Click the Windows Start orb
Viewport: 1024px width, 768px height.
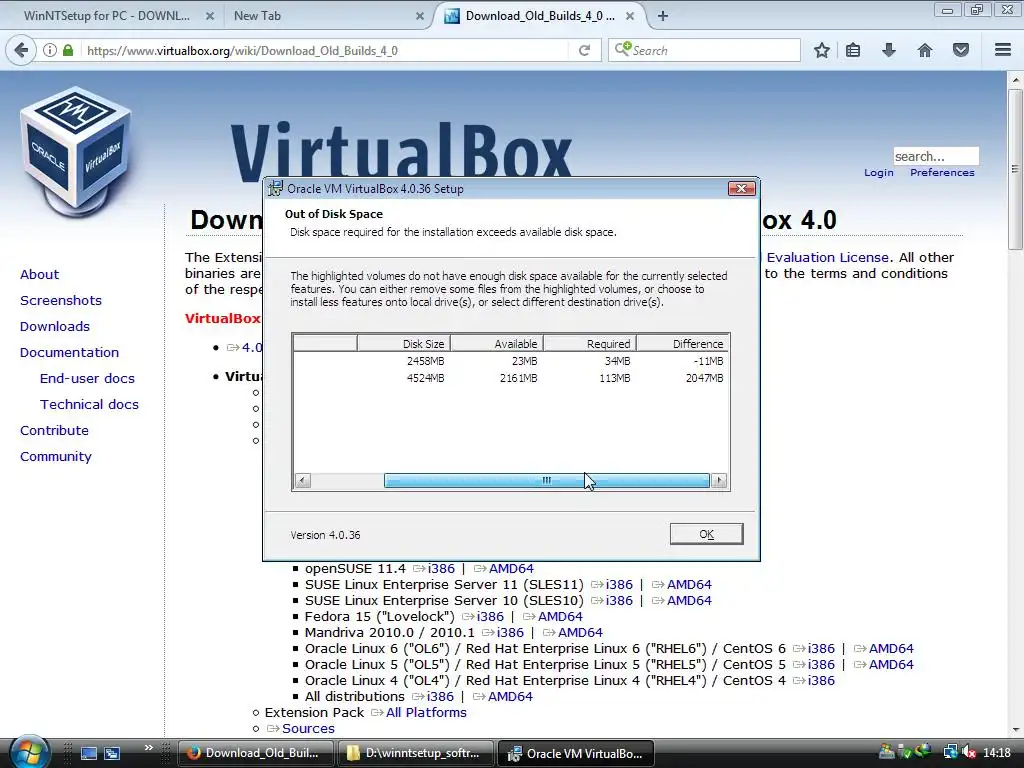coord(29,753)
